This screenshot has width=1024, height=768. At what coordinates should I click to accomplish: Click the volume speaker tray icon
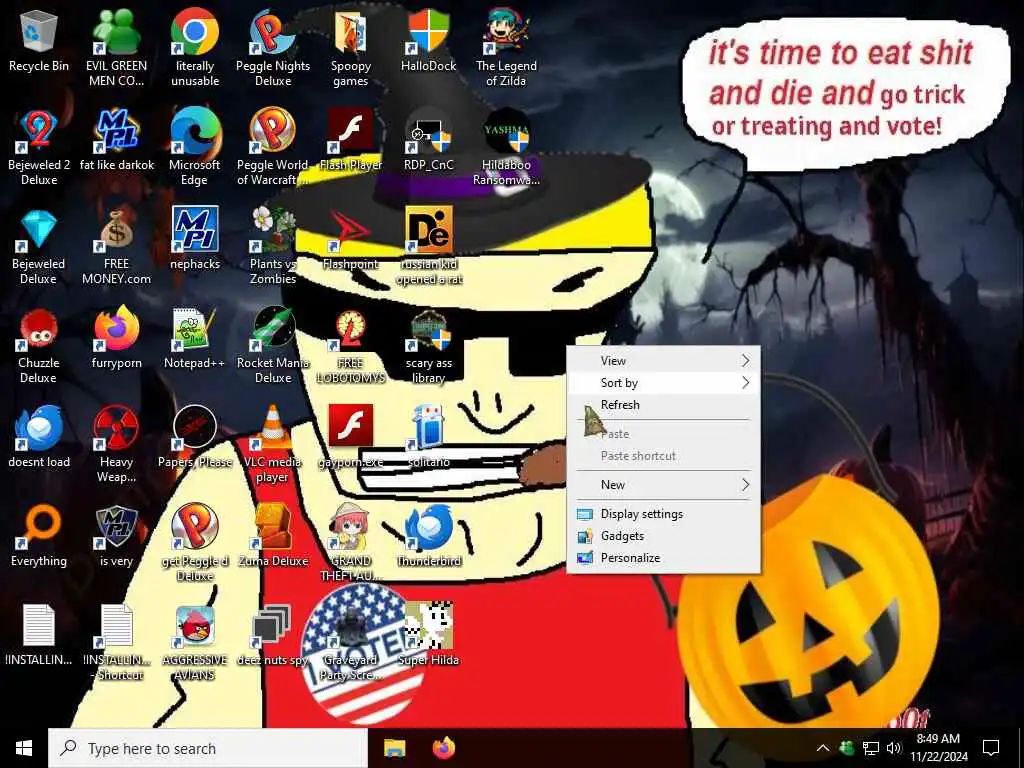[x=894, y=748]
